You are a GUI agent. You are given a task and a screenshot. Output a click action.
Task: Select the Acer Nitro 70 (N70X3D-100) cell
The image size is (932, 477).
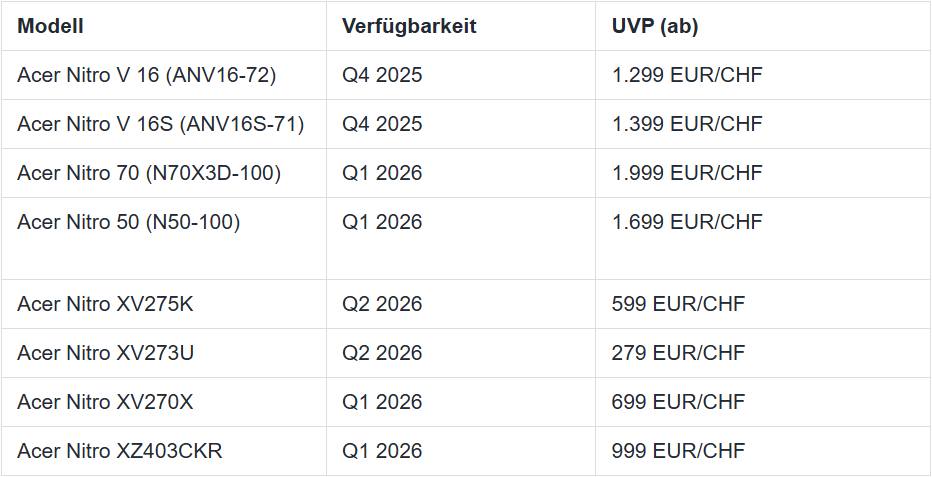[163, 173]
